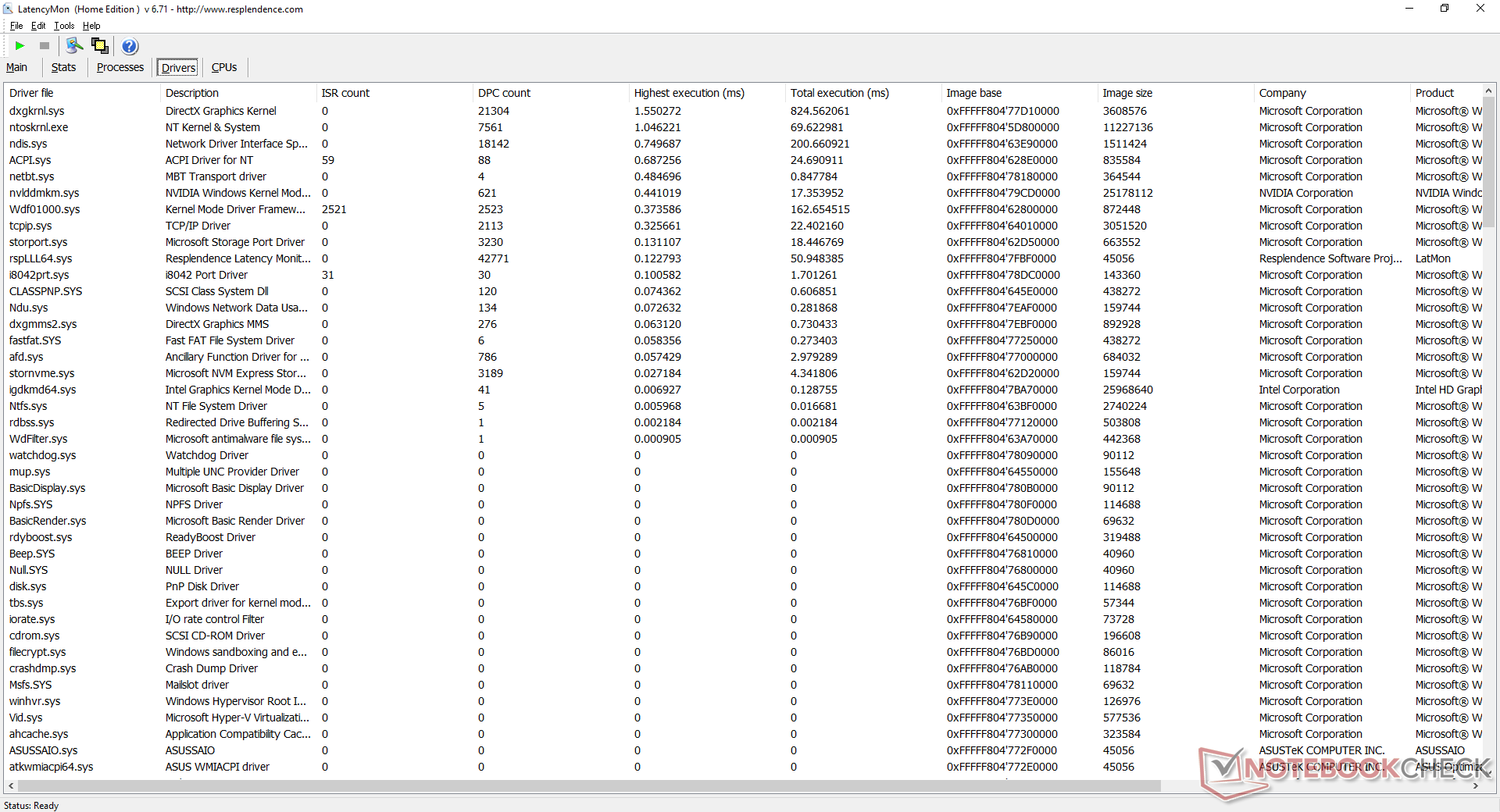Click the NVIDIA Corporation company cell

[1305, 193]
